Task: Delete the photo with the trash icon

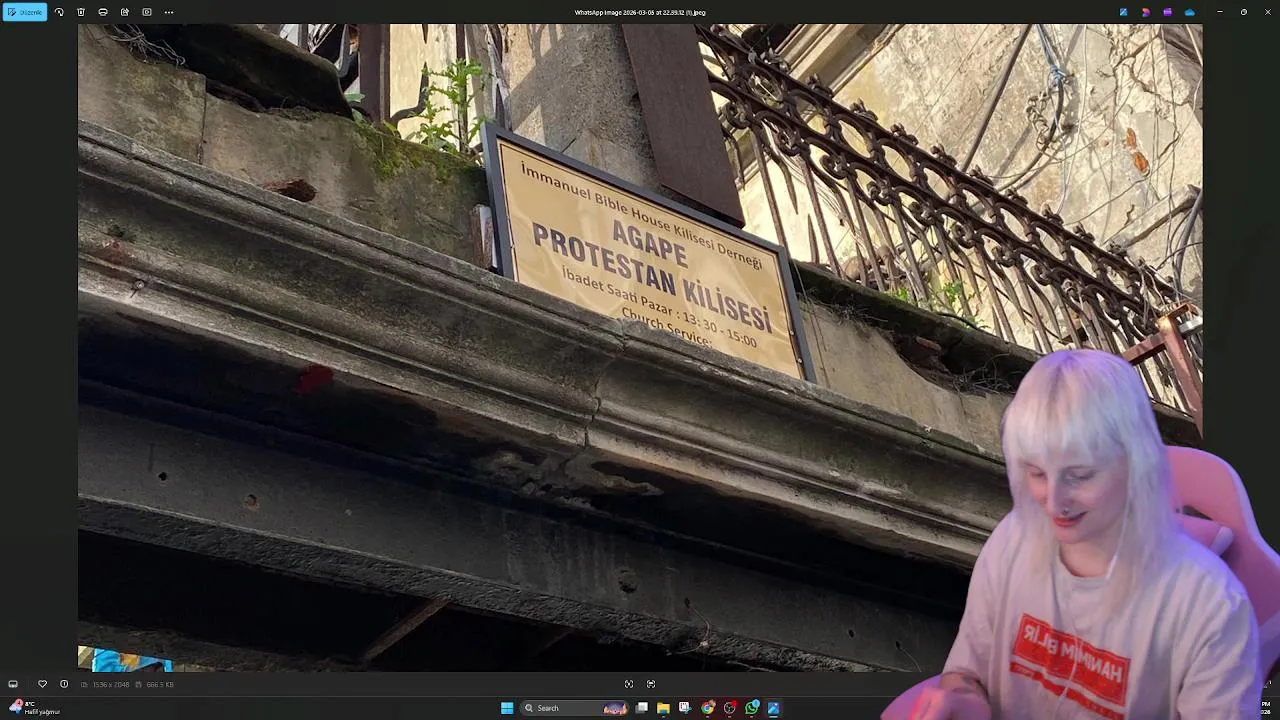Action: tap(81, 12)
